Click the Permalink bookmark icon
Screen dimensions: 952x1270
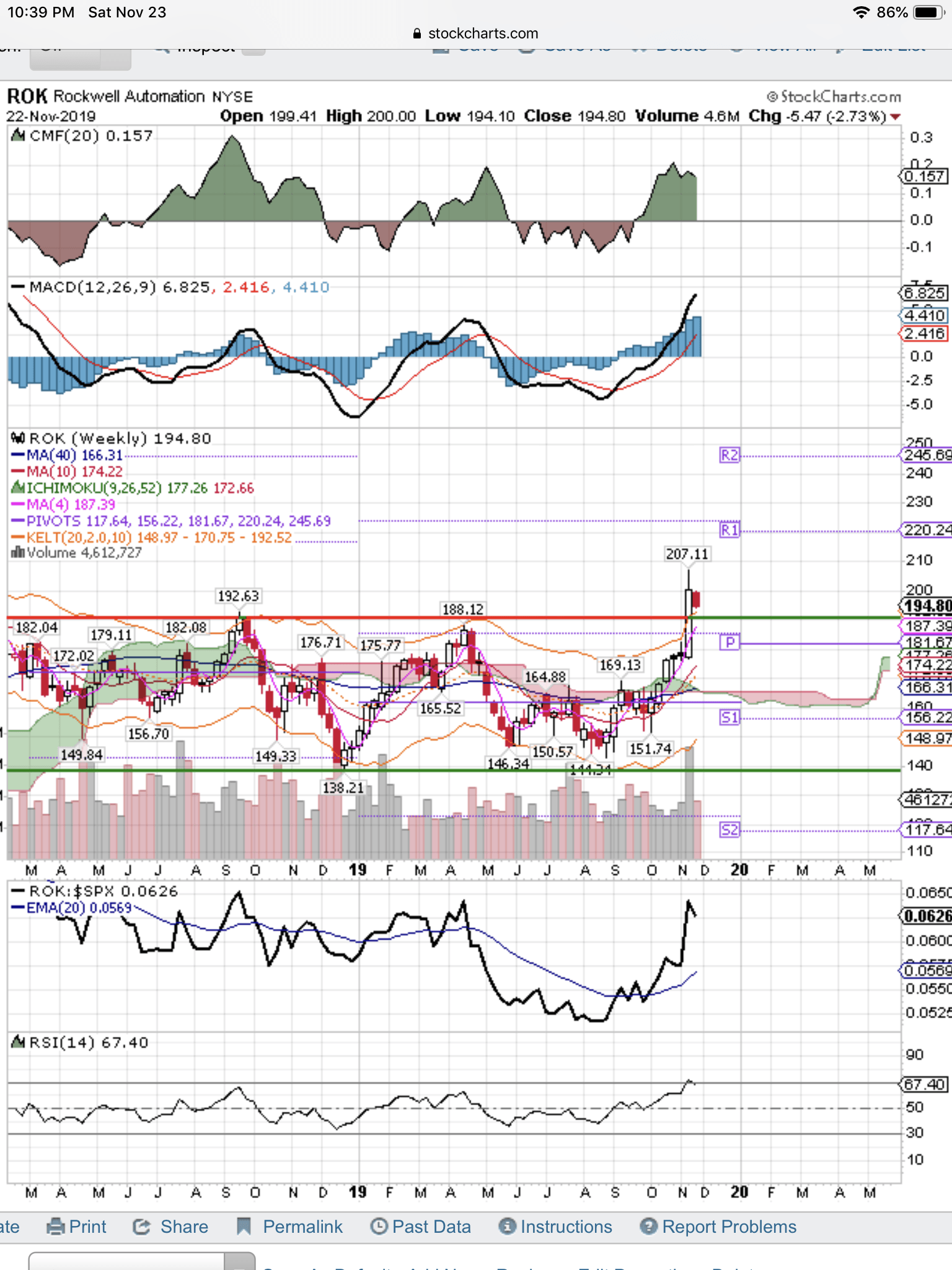[x=244, y=1227]
